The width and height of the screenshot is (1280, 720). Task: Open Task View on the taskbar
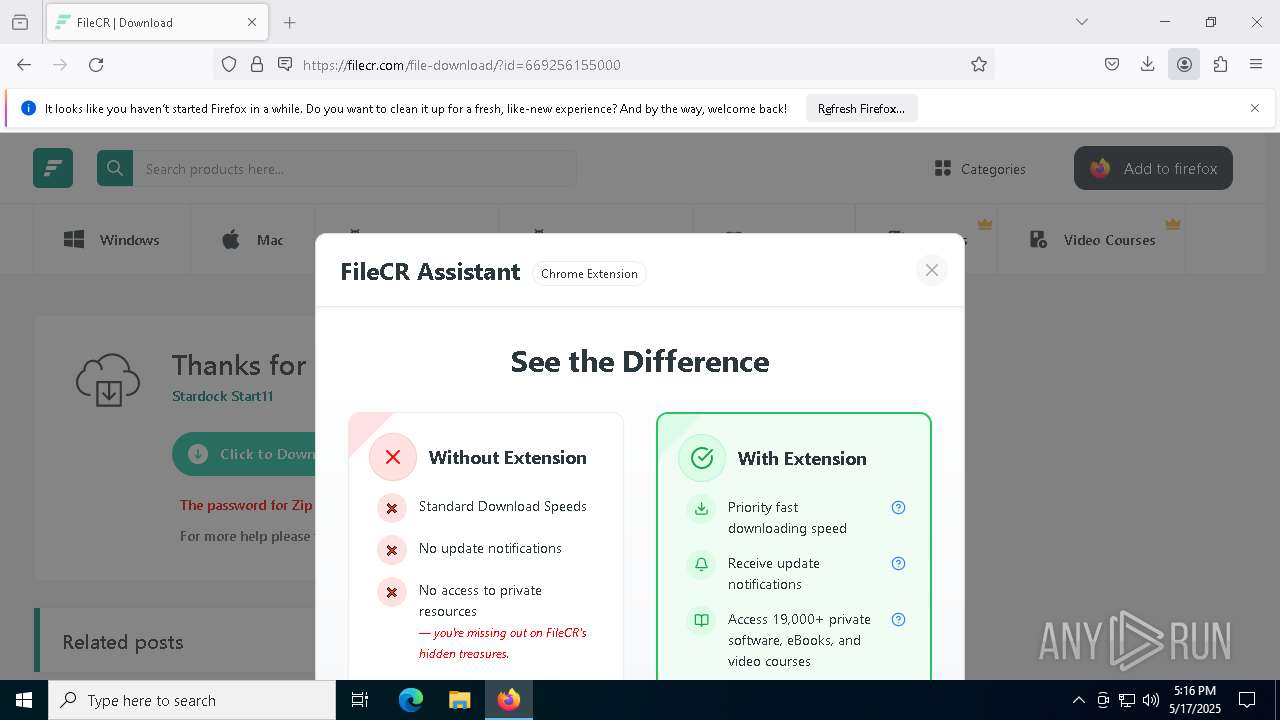(360, 700)
